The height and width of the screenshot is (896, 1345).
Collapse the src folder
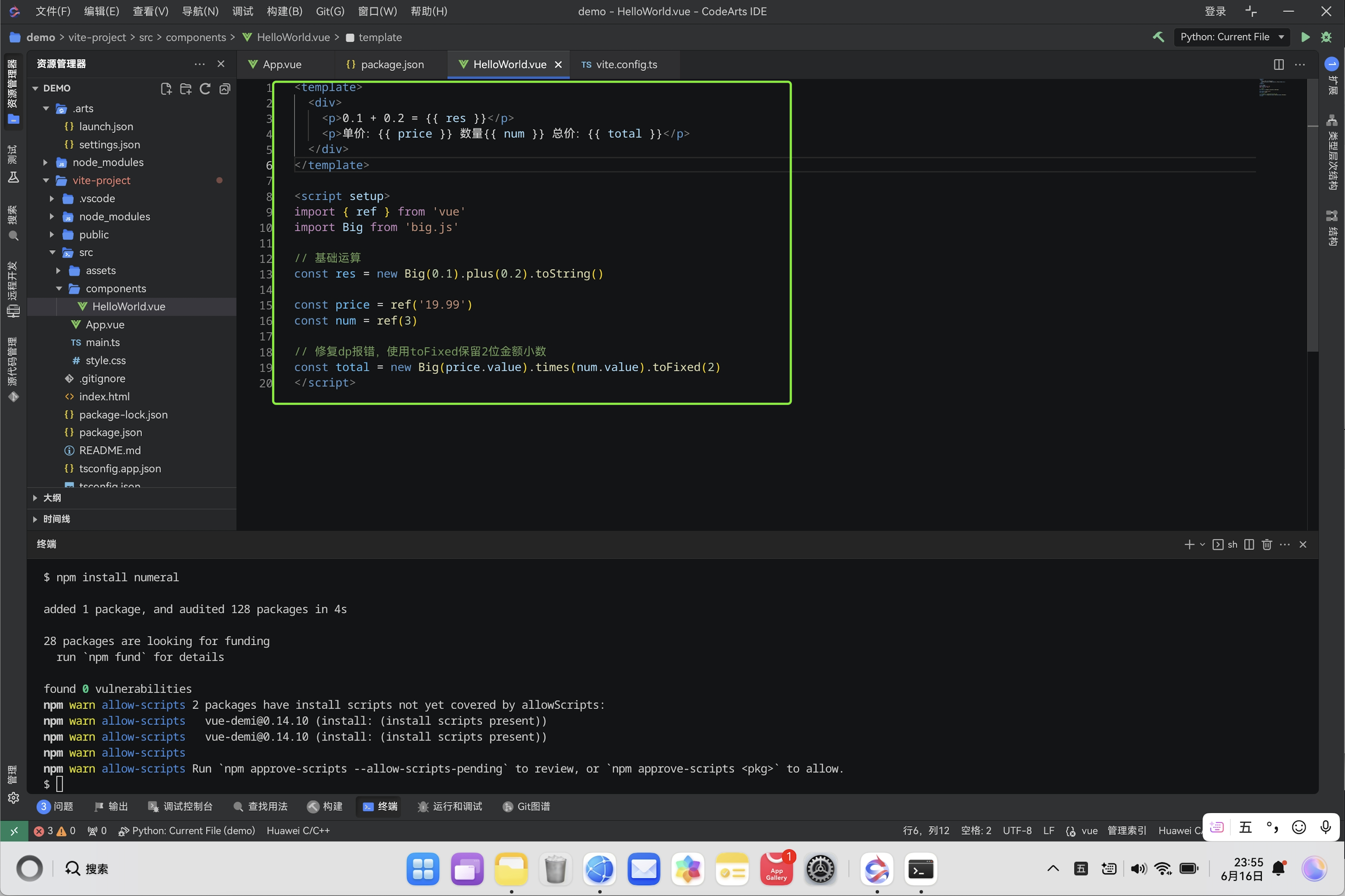tap(52, 252)
